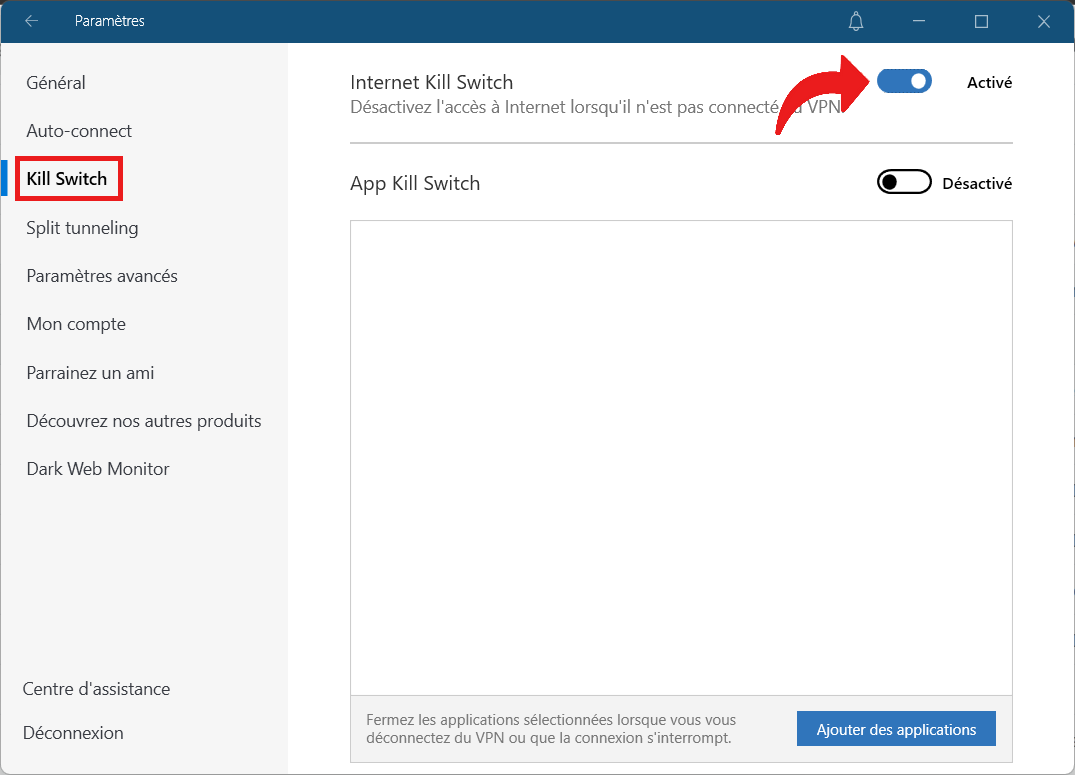Select Auto-connect in the sidebar
Viewport: 1075px width, 775px height.
pyautogui.click(x=79, y=130)
